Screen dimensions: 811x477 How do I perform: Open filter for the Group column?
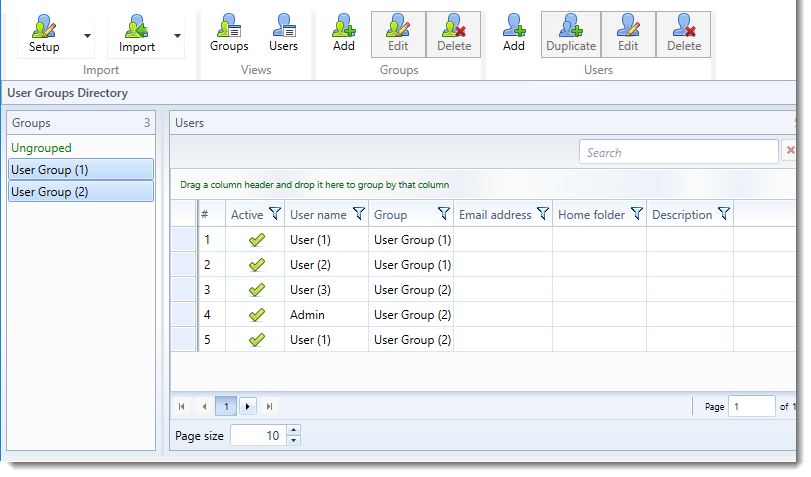pyautogui.click(x=443, y=214)
